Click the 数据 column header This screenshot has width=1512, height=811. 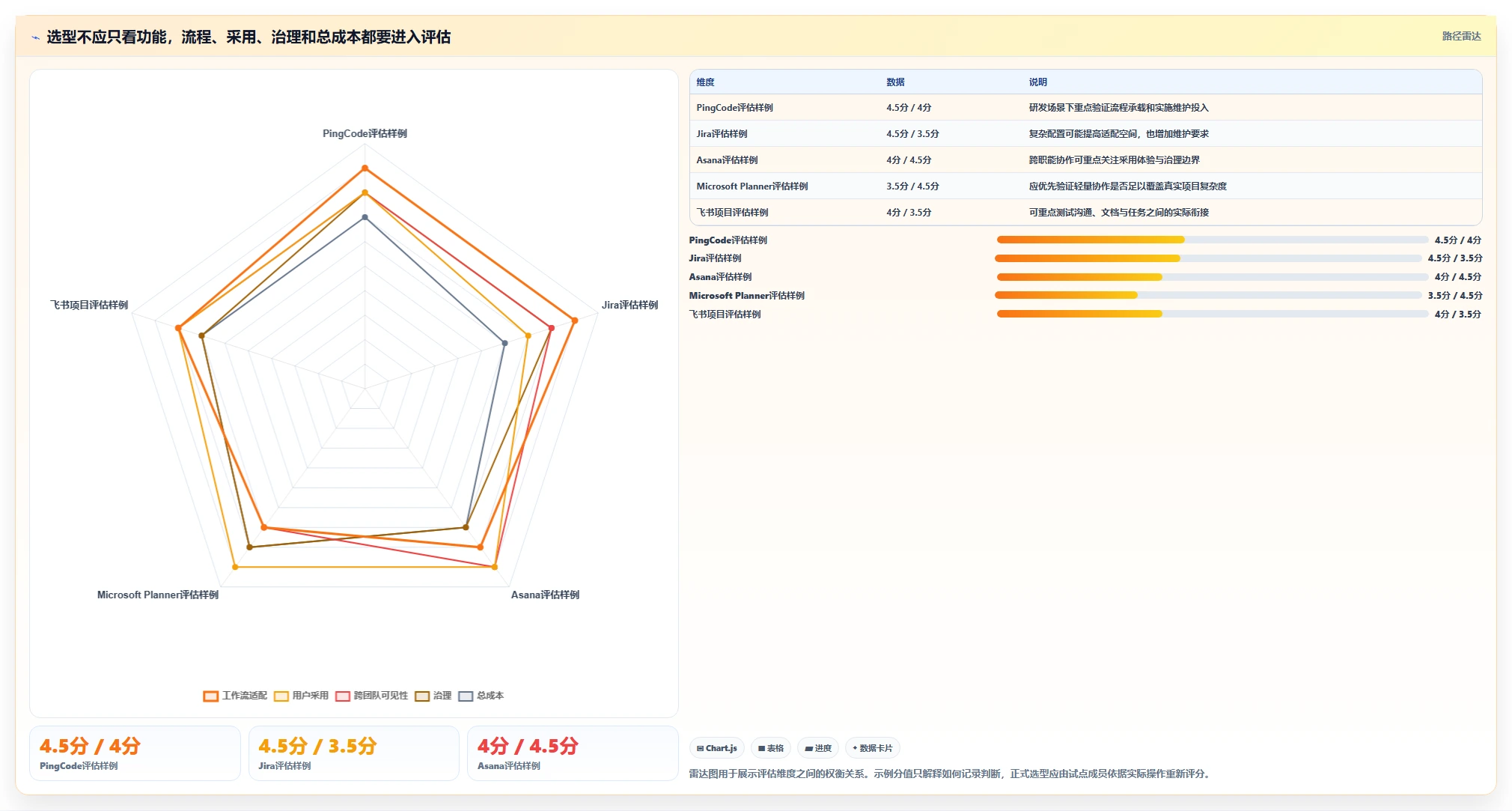895,82
